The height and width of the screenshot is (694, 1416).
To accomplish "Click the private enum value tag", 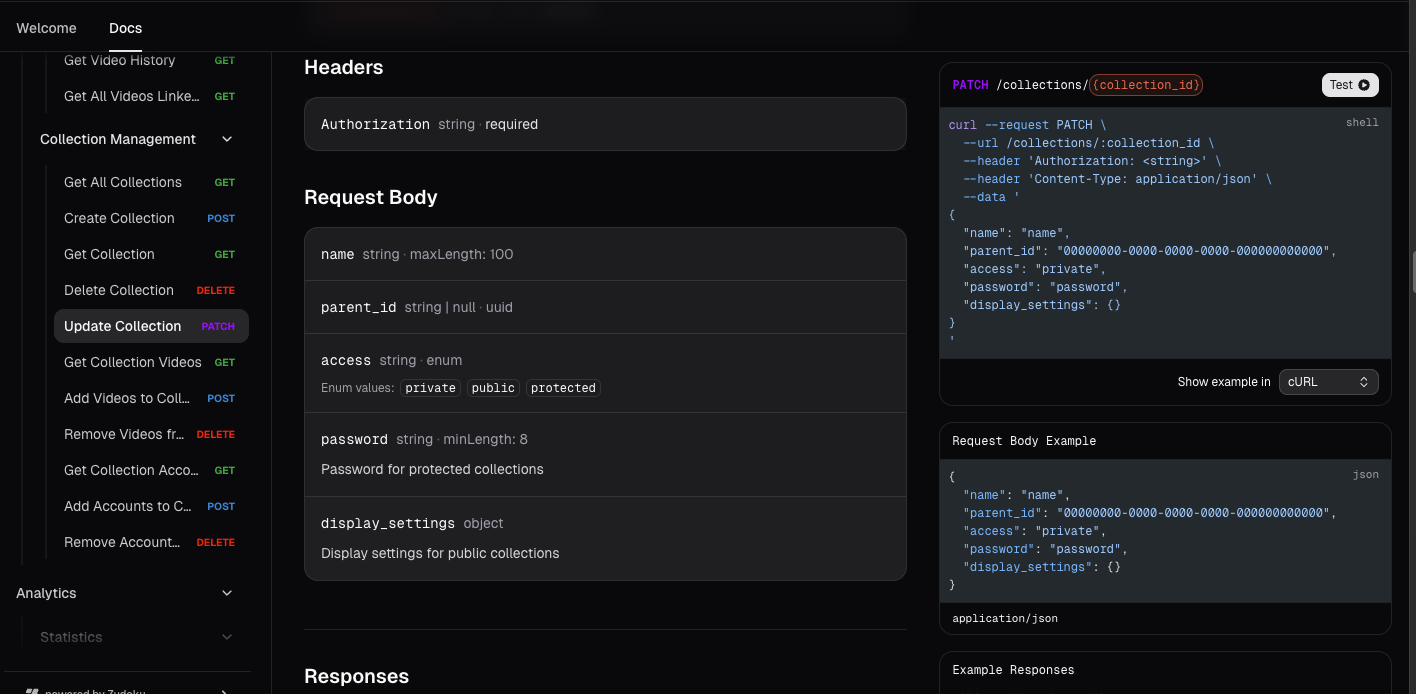I will [x=430, y=388].
